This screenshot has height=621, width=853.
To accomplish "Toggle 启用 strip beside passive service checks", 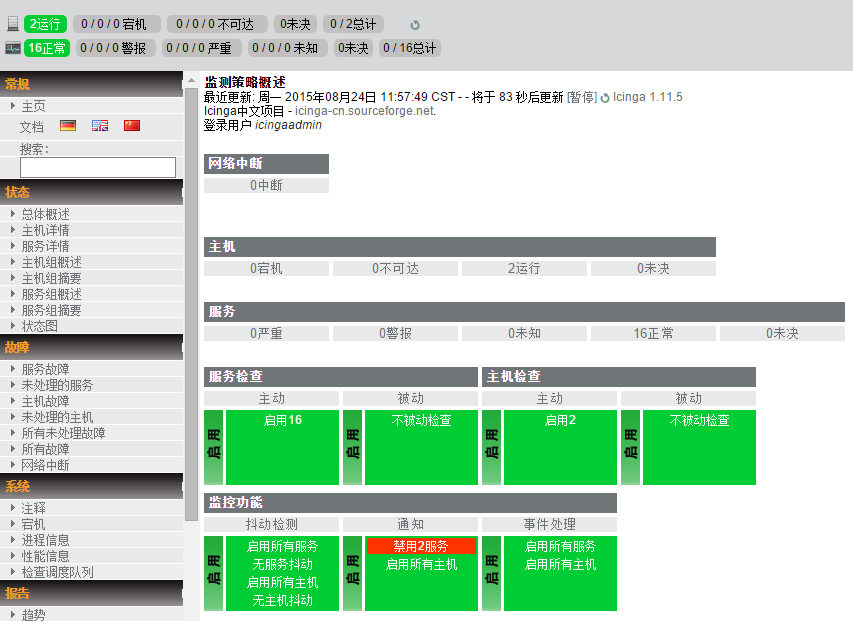I will (353, 447).
